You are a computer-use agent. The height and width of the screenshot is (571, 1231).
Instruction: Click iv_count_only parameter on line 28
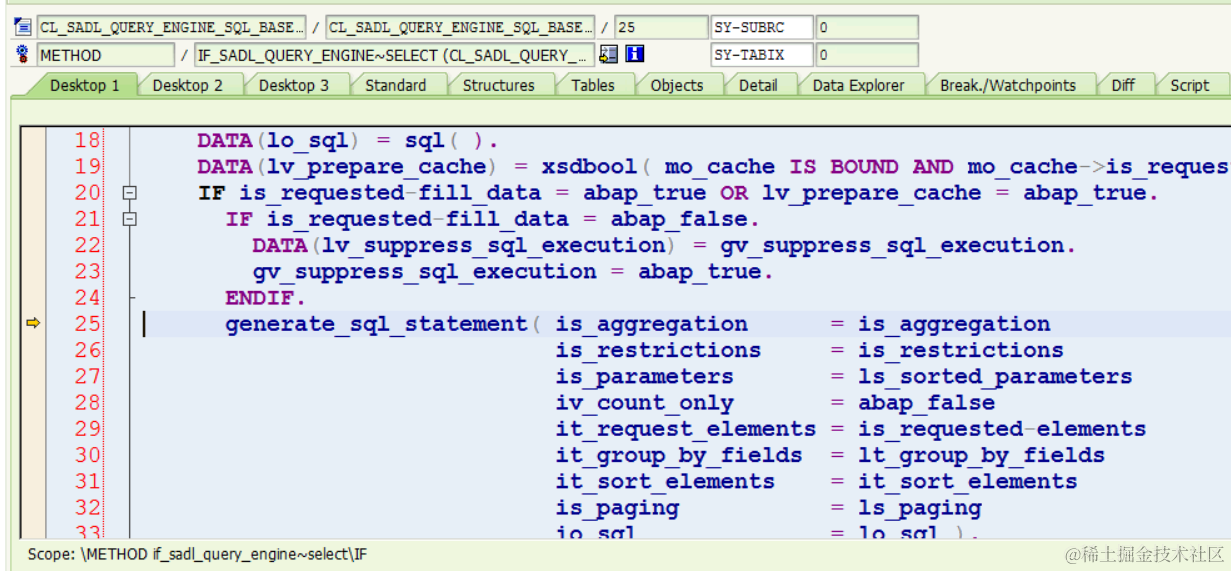(x=644, y=403)
